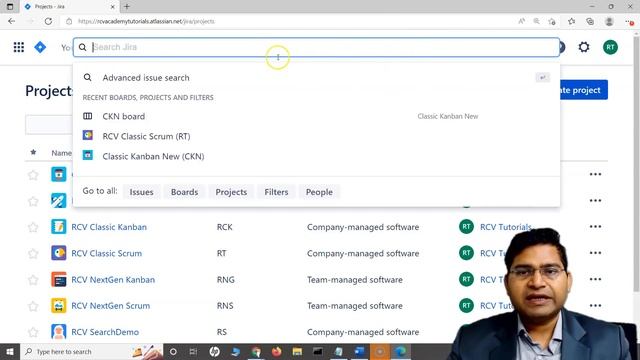Screen dimensions: 640x360
Task: Open more actions for RCV Classic Kanban
Action: click(x=596, y=227)
